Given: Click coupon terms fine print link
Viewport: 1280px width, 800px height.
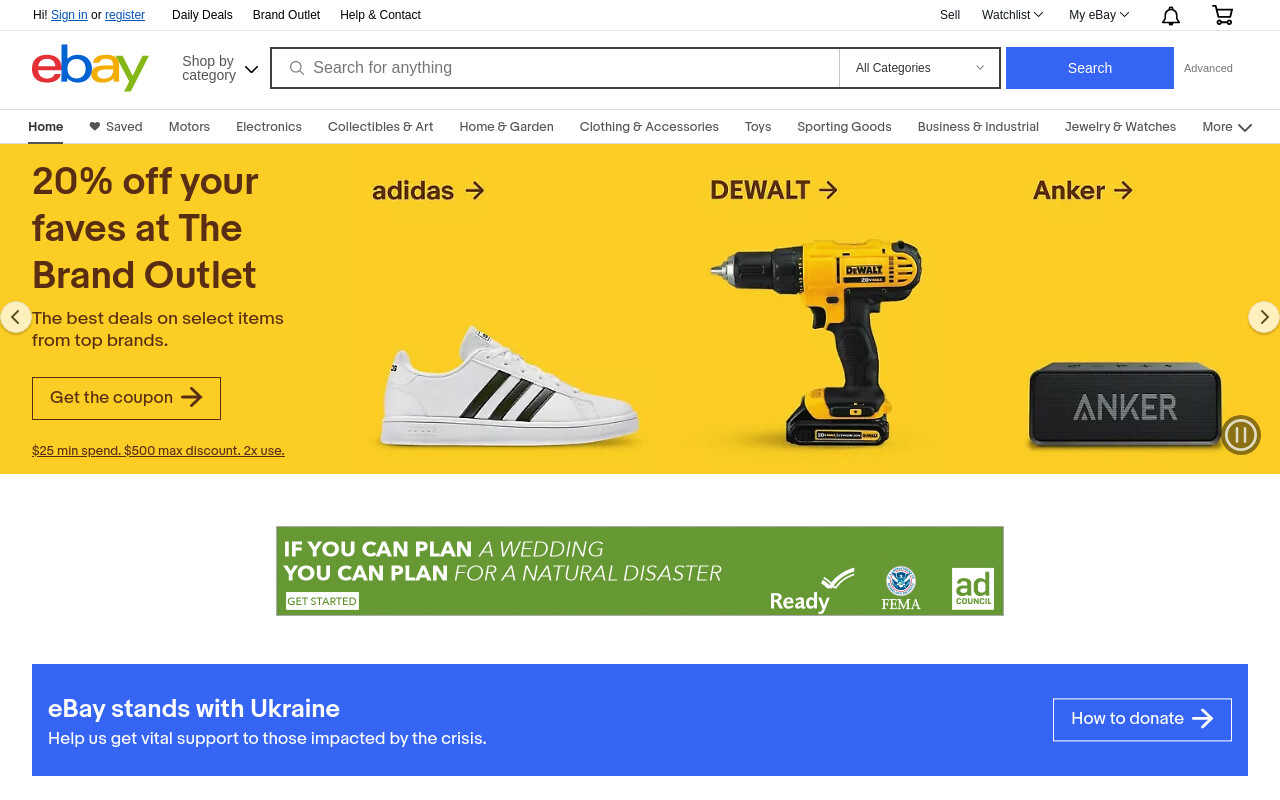Looking at the screenshot, I should tap(158, 451).
